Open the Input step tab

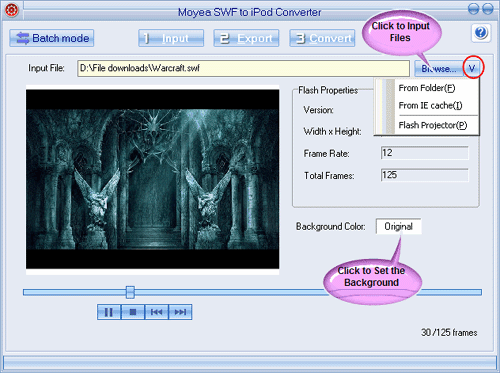point(171,38)
